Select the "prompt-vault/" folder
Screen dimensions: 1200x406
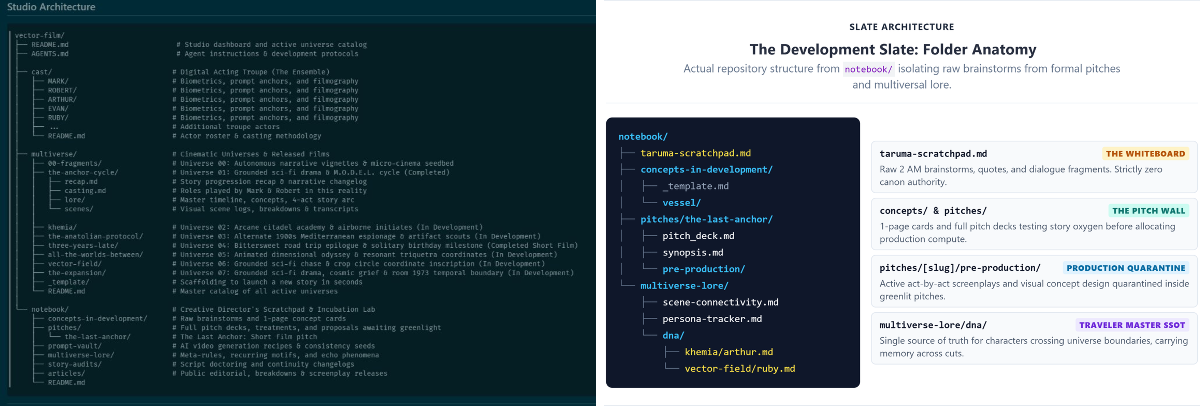pos(75,345)
